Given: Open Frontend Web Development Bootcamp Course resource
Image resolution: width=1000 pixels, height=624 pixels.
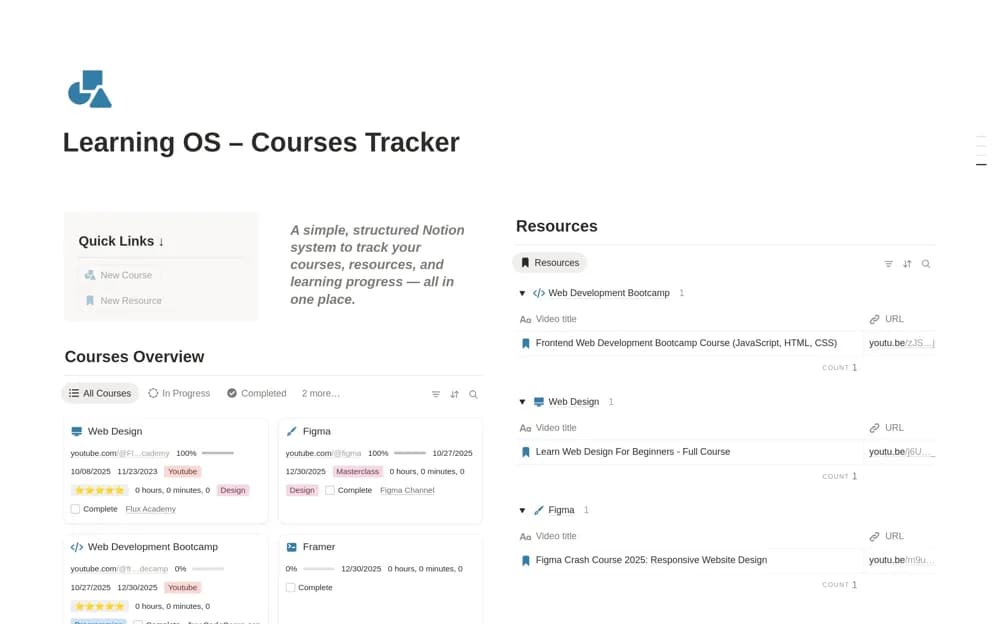Looking at the screenshot, I should (686, 343).
